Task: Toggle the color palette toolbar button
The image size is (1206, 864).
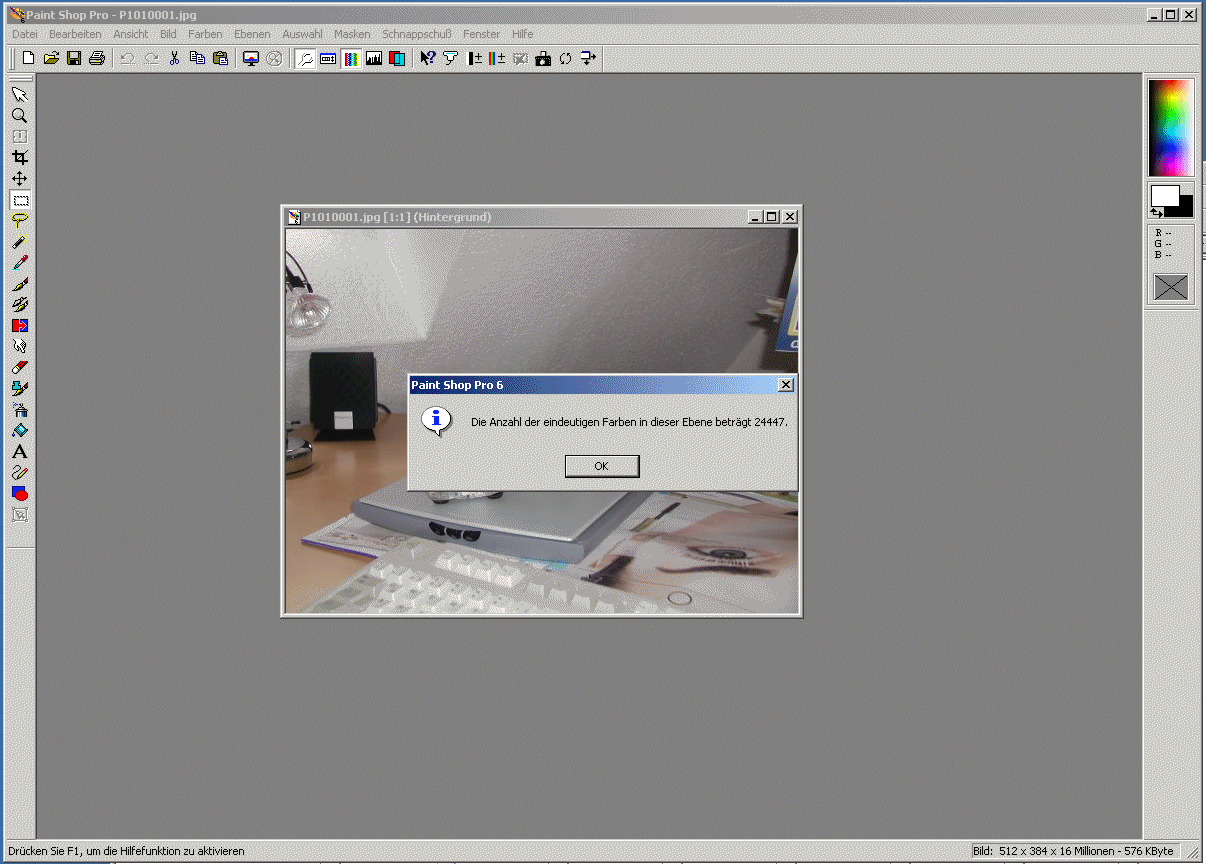Action: pyautogui.click(x=351, y=59)
